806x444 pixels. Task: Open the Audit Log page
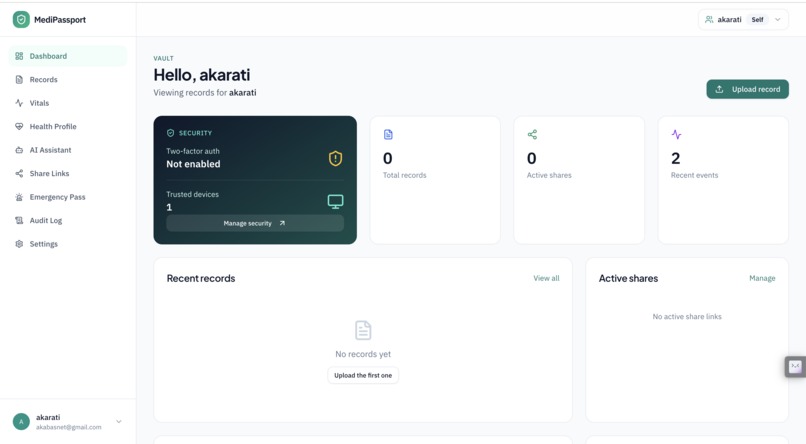coord(68,220)
